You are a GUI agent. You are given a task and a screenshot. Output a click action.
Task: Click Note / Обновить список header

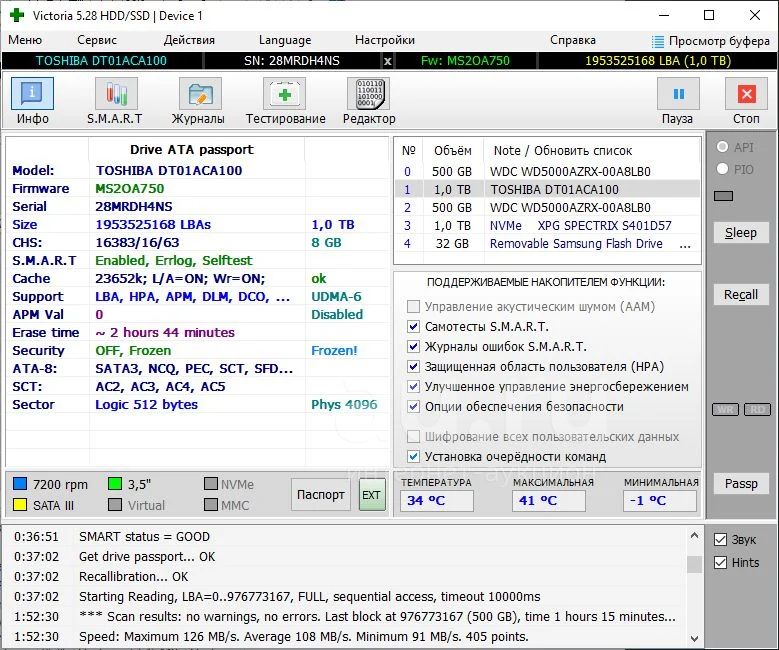(562, 151)
